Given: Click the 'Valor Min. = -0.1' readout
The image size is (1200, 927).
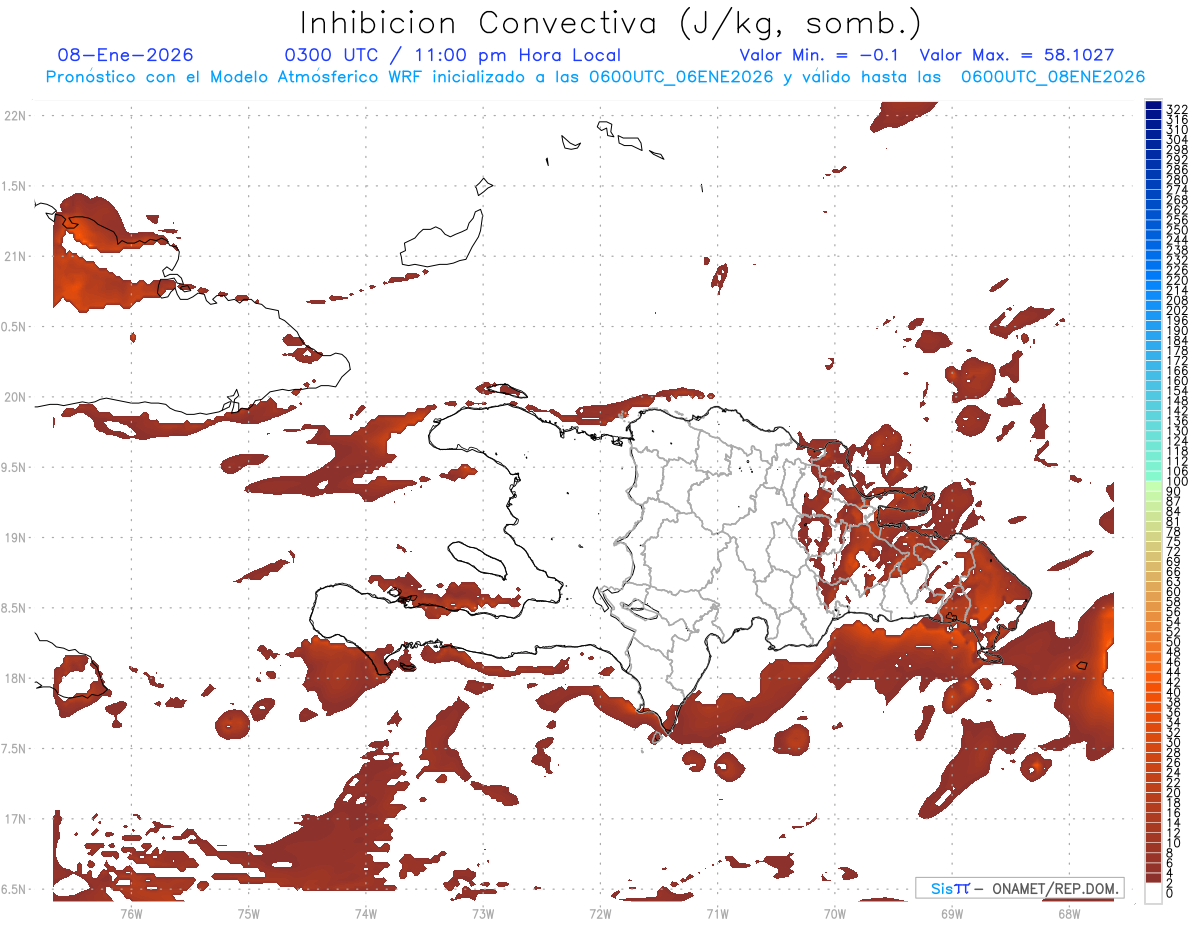Looking at the screenshot, I should pyautogui.click(x=819, y=55).
